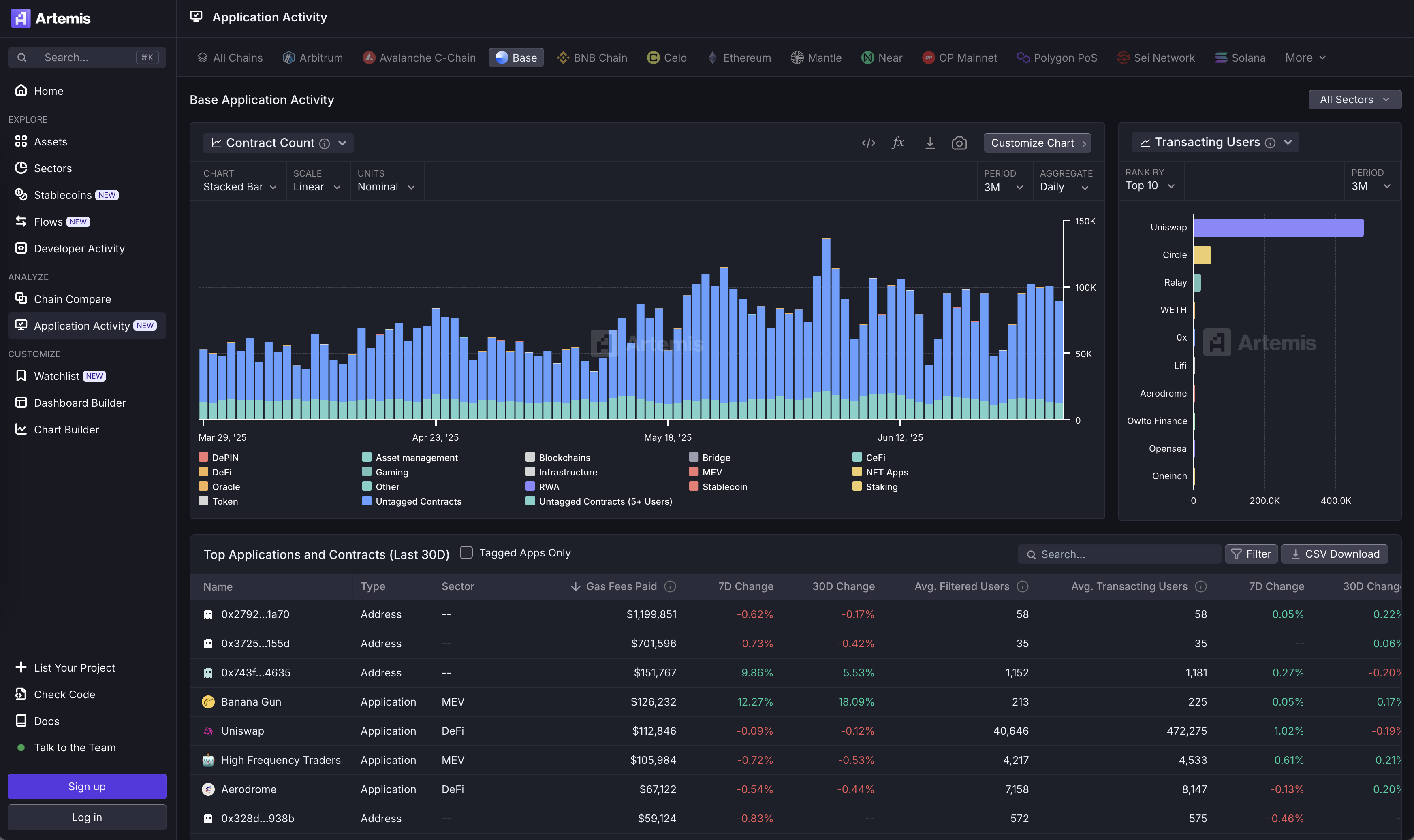Open the Daily aggregate dropdown
Screen dimensions: 1414x840
tap(1064, 187)
